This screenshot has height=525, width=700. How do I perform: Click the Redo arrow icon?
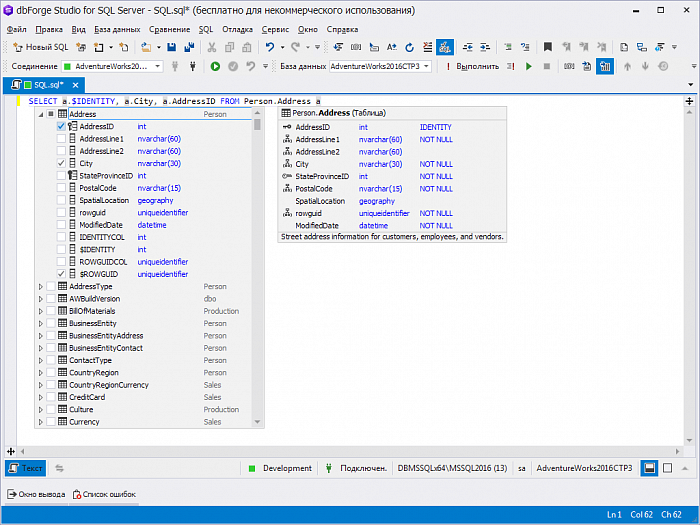pos(296,47)
